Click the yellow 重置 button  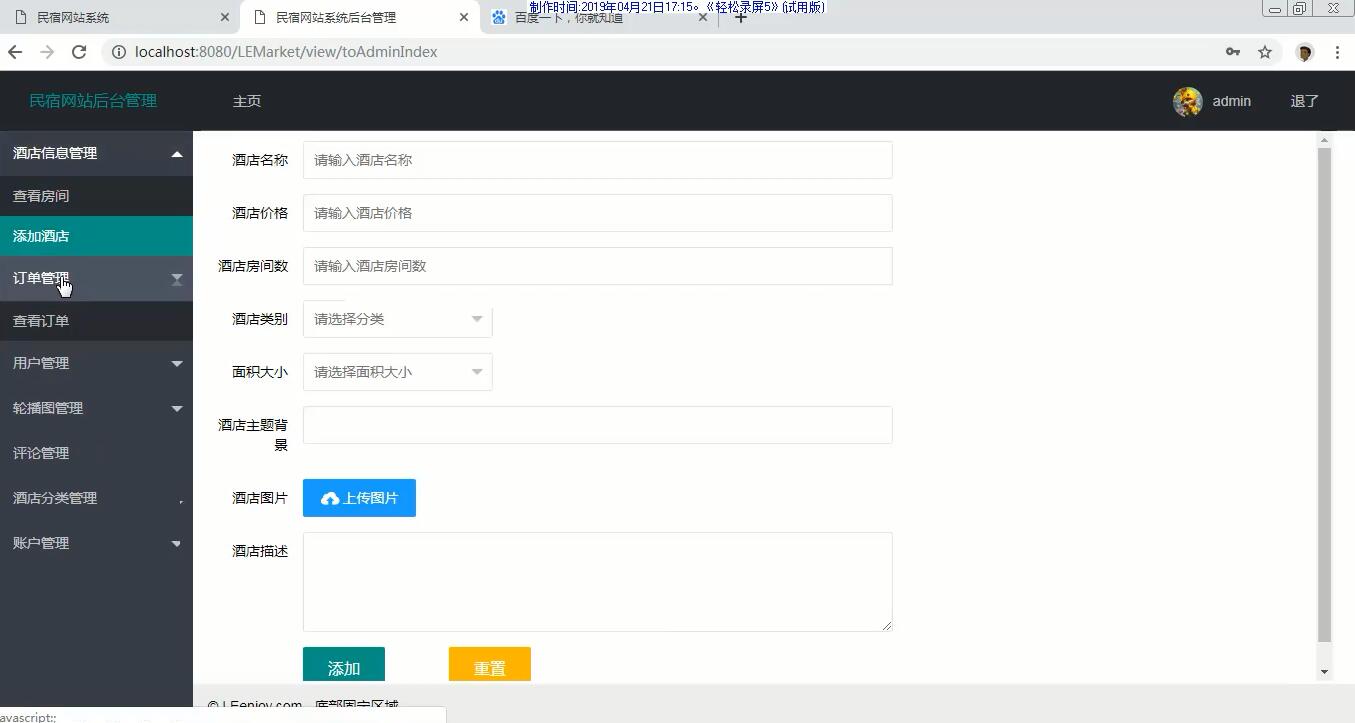[x=490, y=666]
